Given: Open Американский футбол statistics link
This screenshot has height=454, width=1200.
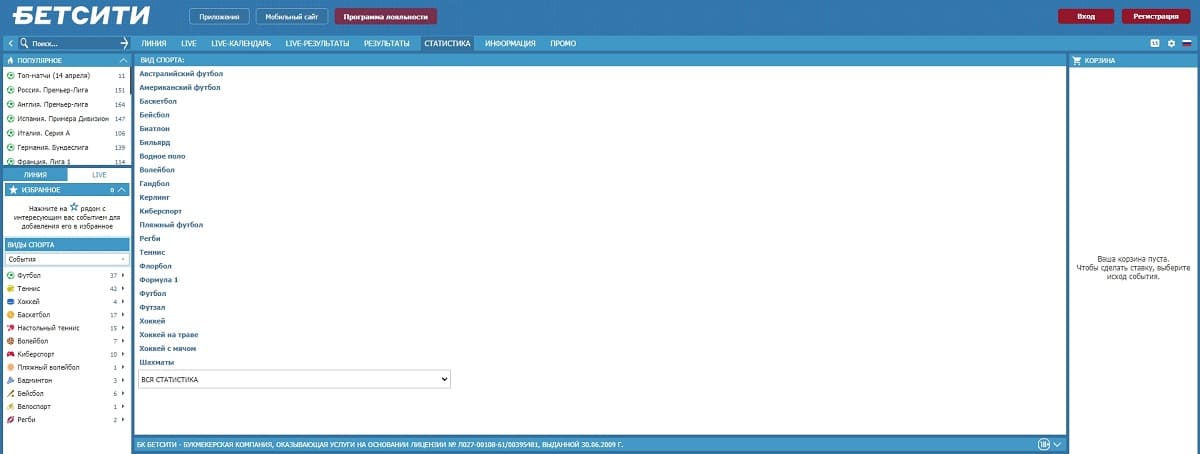Looking at the screenshot, I should pyautogui.click(x=180, y=88).
